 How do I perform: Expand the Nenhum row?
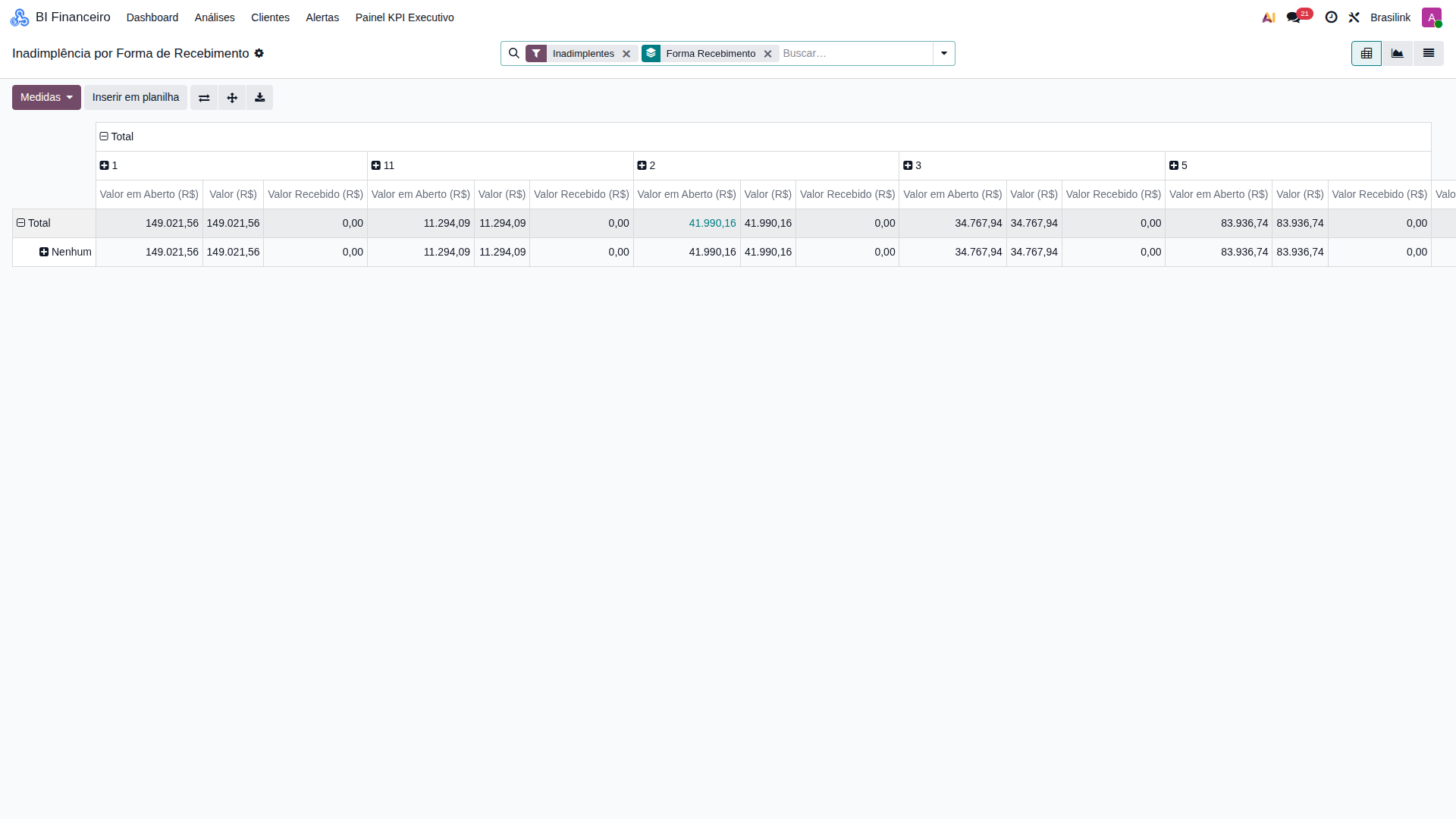click(65, 252)
